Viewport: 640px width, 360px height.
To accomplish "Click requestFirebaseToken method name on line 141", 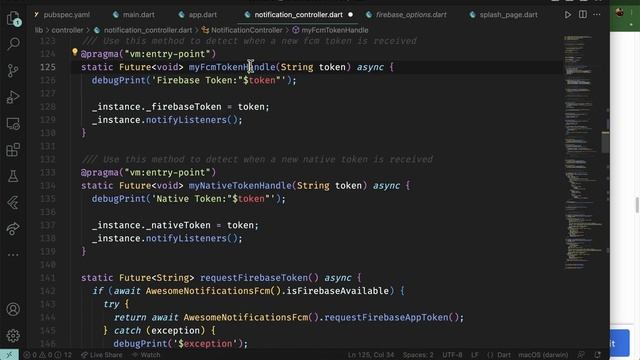I will click(x=254, y=278).
